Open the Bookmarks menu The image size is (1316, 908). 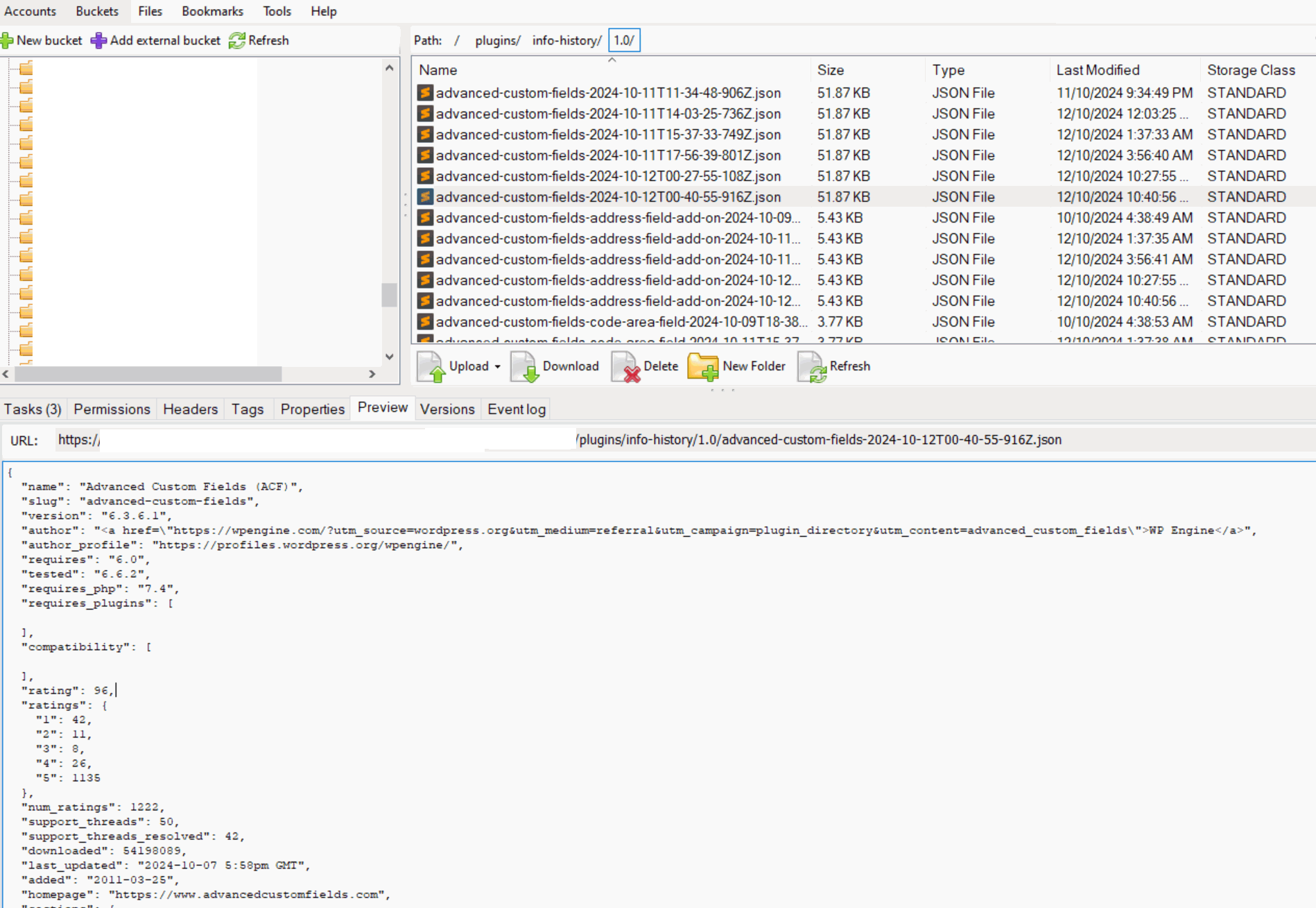[212, 11]
